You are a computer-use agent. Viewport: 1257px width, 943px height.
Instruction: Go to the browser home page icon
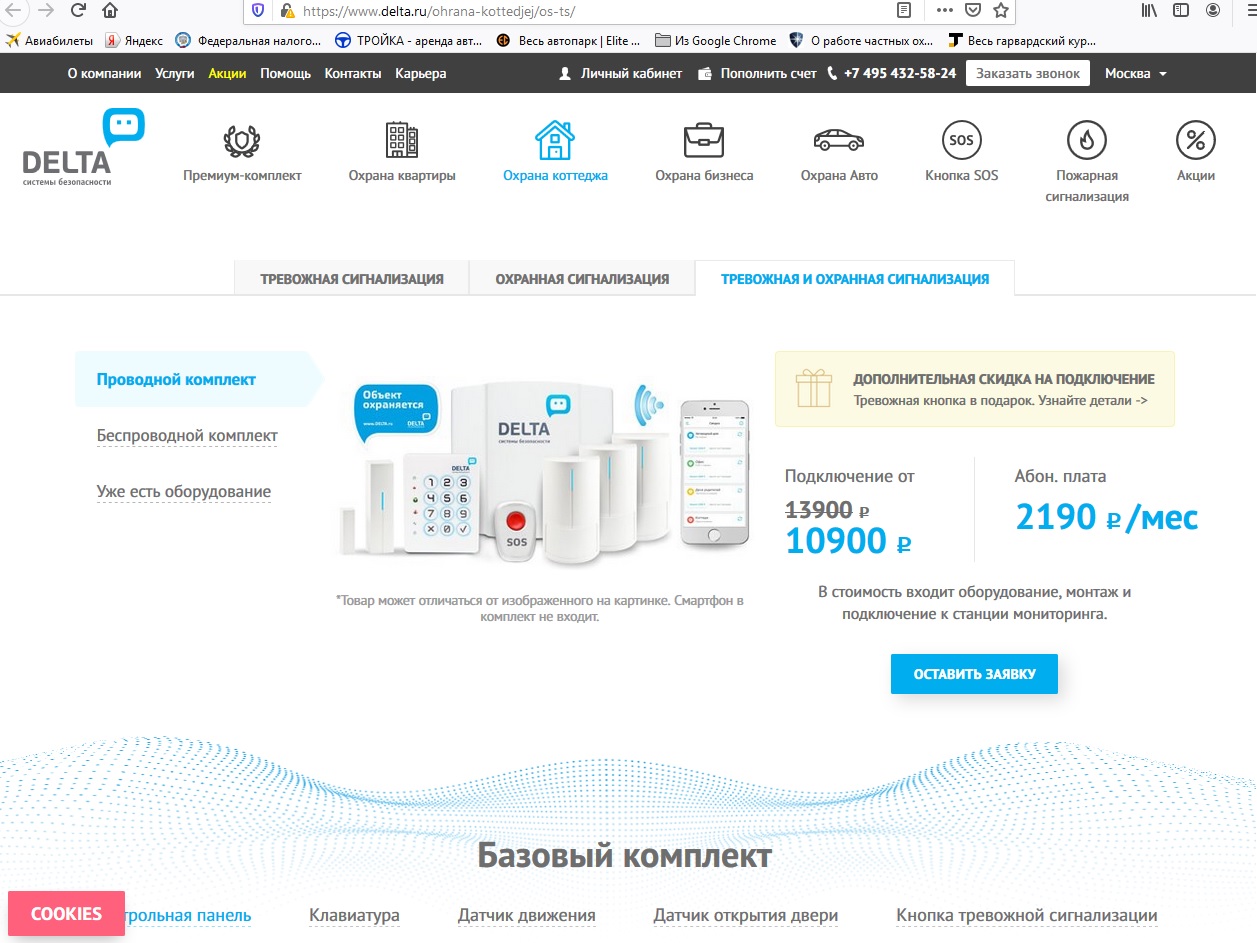pyautogui.click(x=110, y=10)
